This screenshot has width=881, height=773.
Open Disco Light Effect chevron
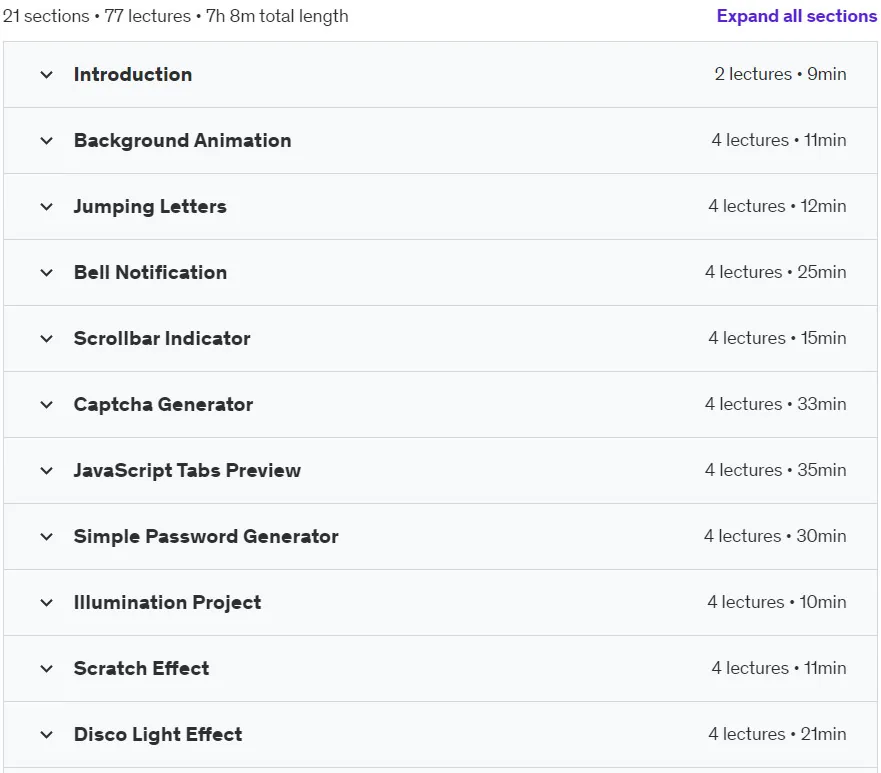[x=47, y=735]
